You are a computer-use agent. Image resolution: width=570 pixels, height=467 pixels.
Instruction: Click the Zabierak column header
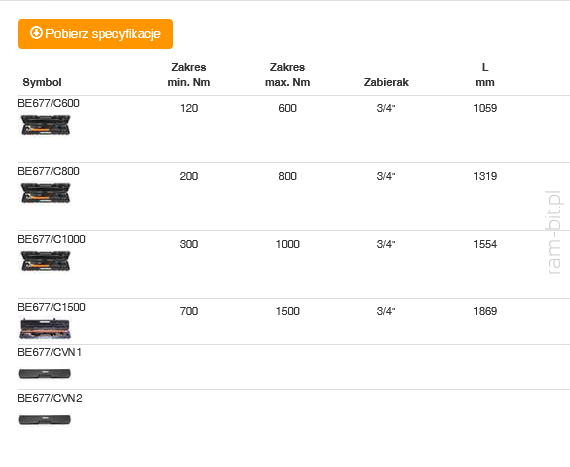pos(386,82)
